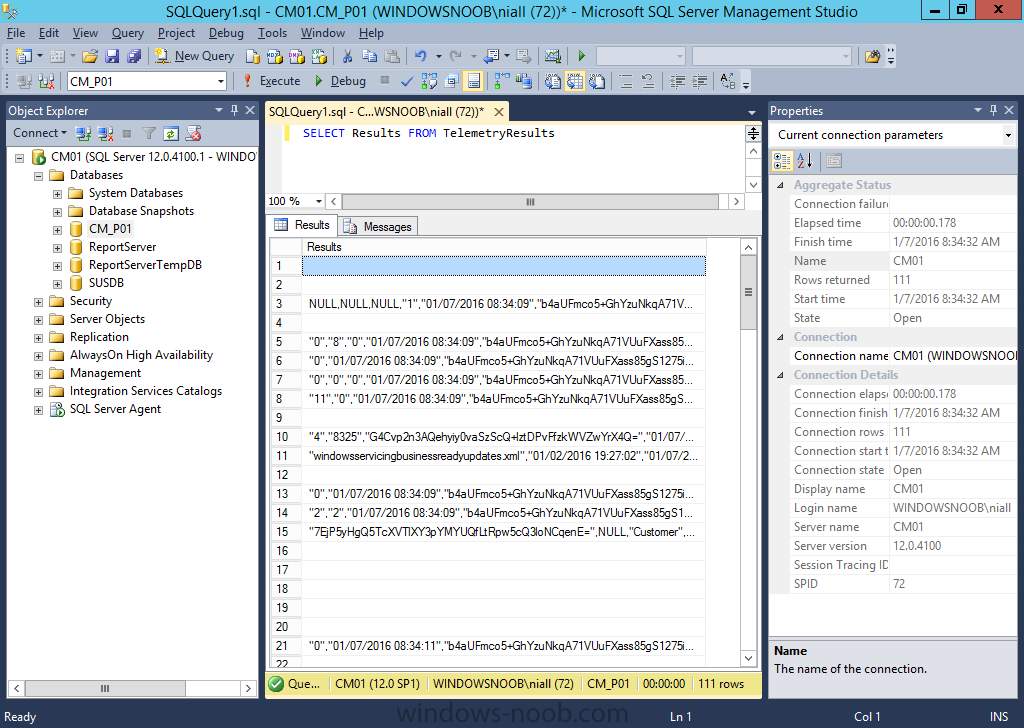
Task: Expand the CM_P01 database node
Action: click(x=57, y=230)
